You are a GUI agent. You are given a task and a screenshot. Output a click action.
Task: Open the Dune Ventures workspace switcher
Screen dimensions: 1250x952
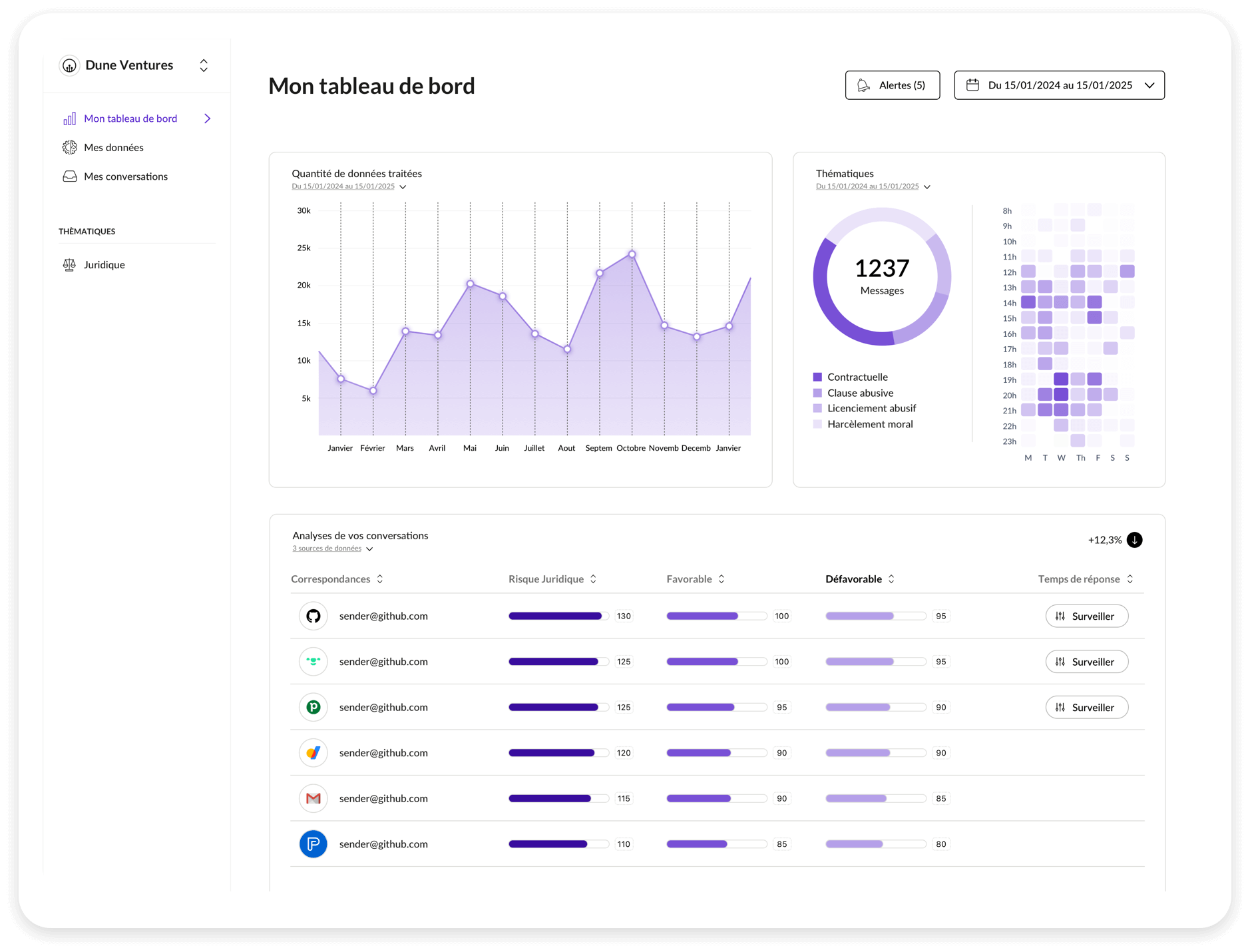tap(204, 65)
